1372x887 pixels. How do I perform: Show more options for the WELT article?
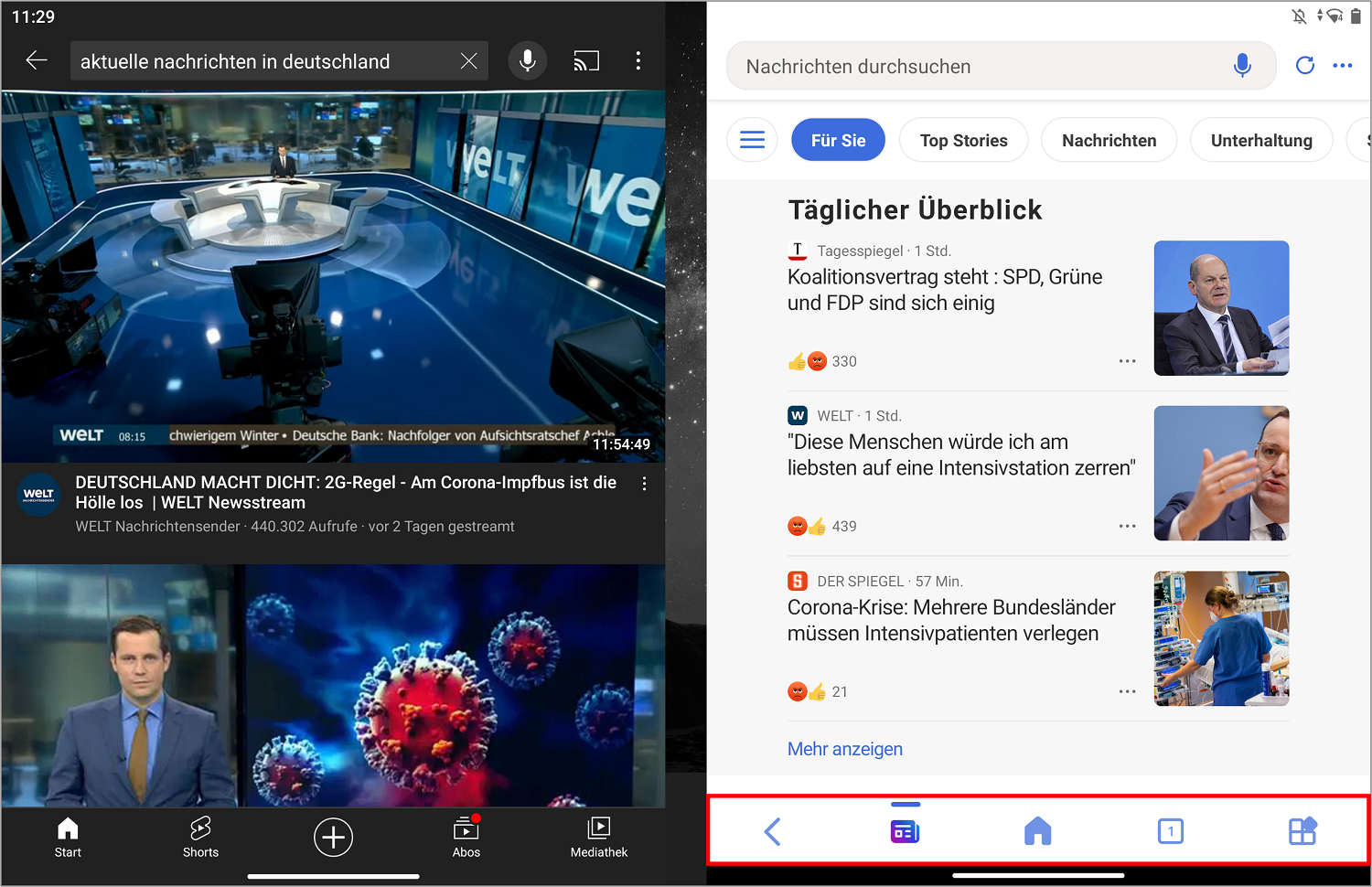(1127, 526)
